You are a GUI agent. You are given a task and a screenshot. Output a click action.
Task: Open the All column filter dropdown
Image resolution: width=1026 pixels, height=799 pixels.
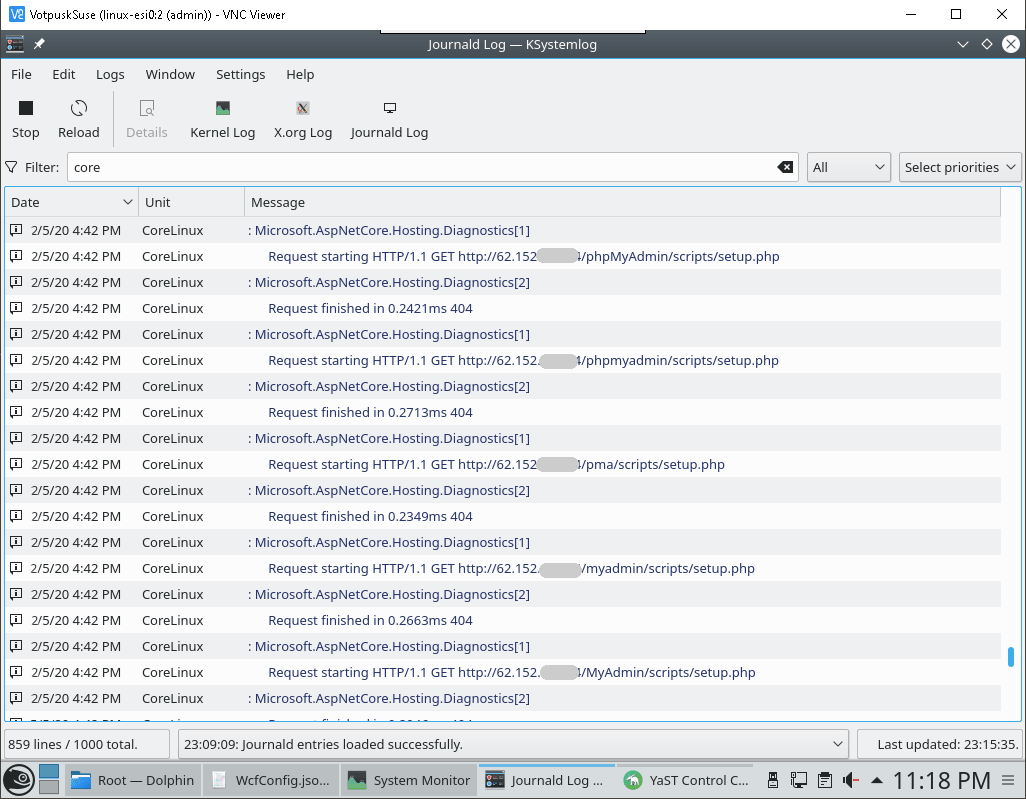pyautogui.click(x=848, y=168)
